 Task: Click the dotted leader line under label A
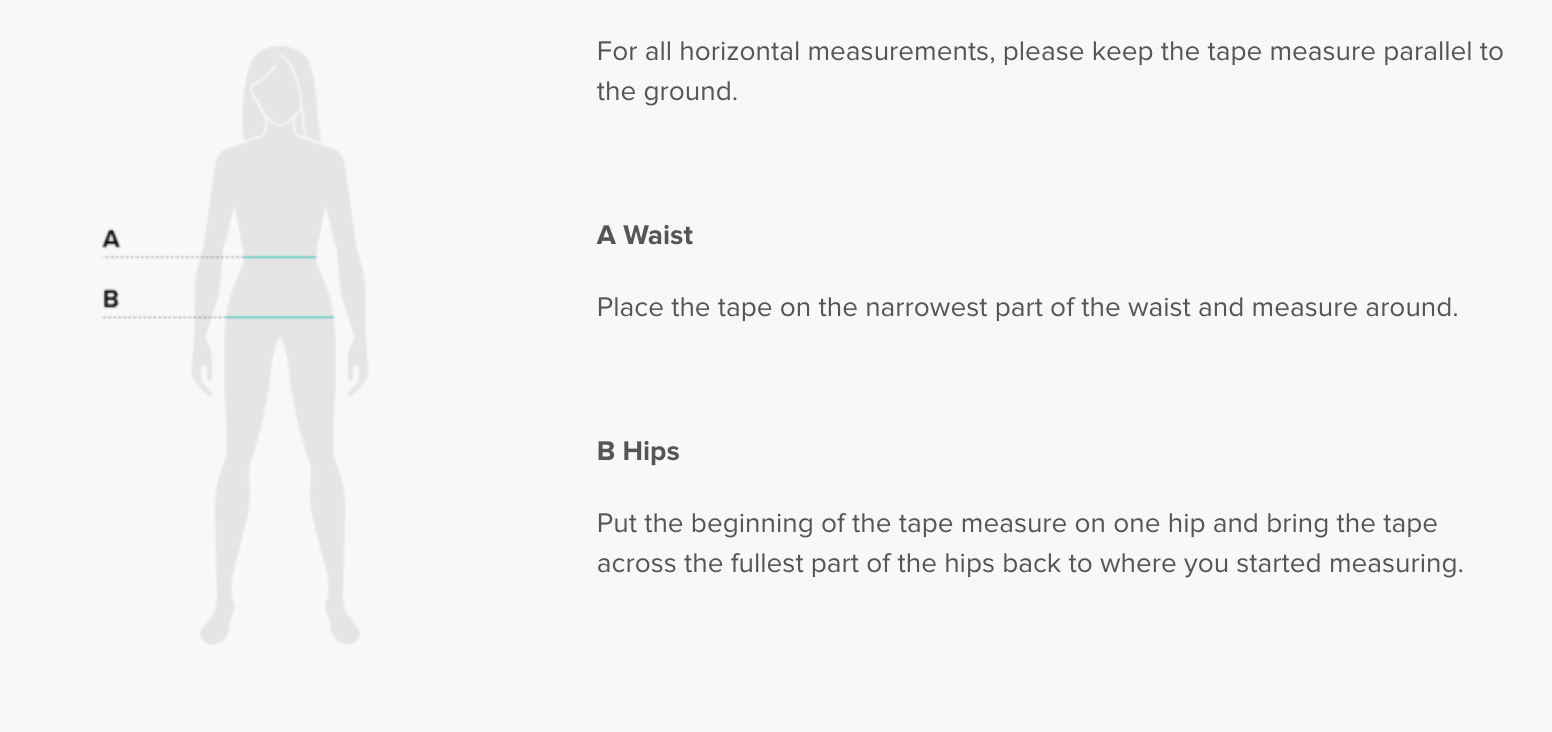170,257
